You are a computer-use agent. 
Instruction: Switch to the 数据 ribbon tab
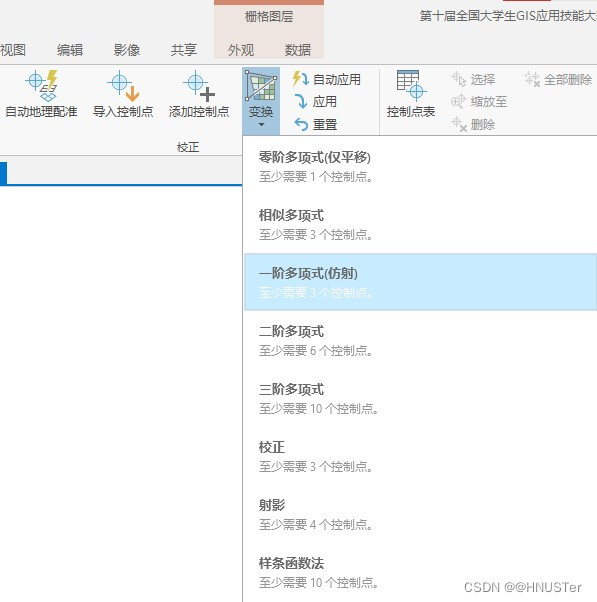point(298,50)
